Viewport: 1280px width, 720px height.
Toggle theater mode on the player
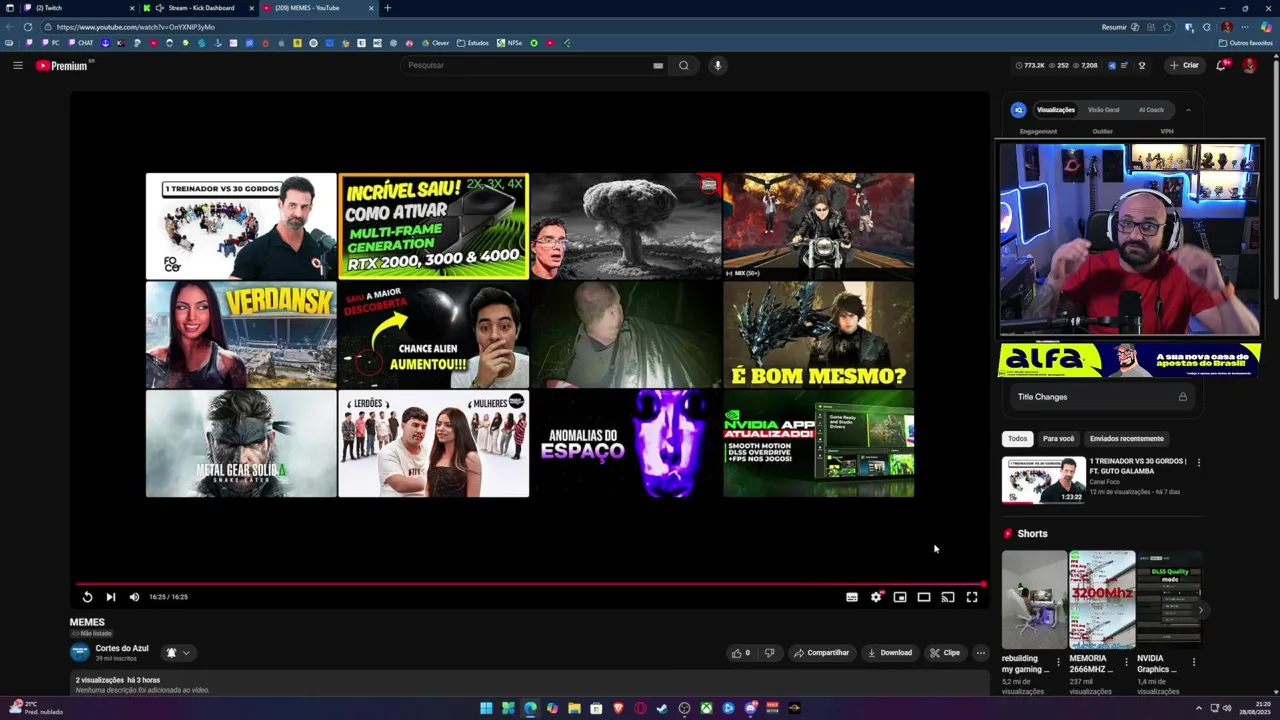tap(924, 597)
